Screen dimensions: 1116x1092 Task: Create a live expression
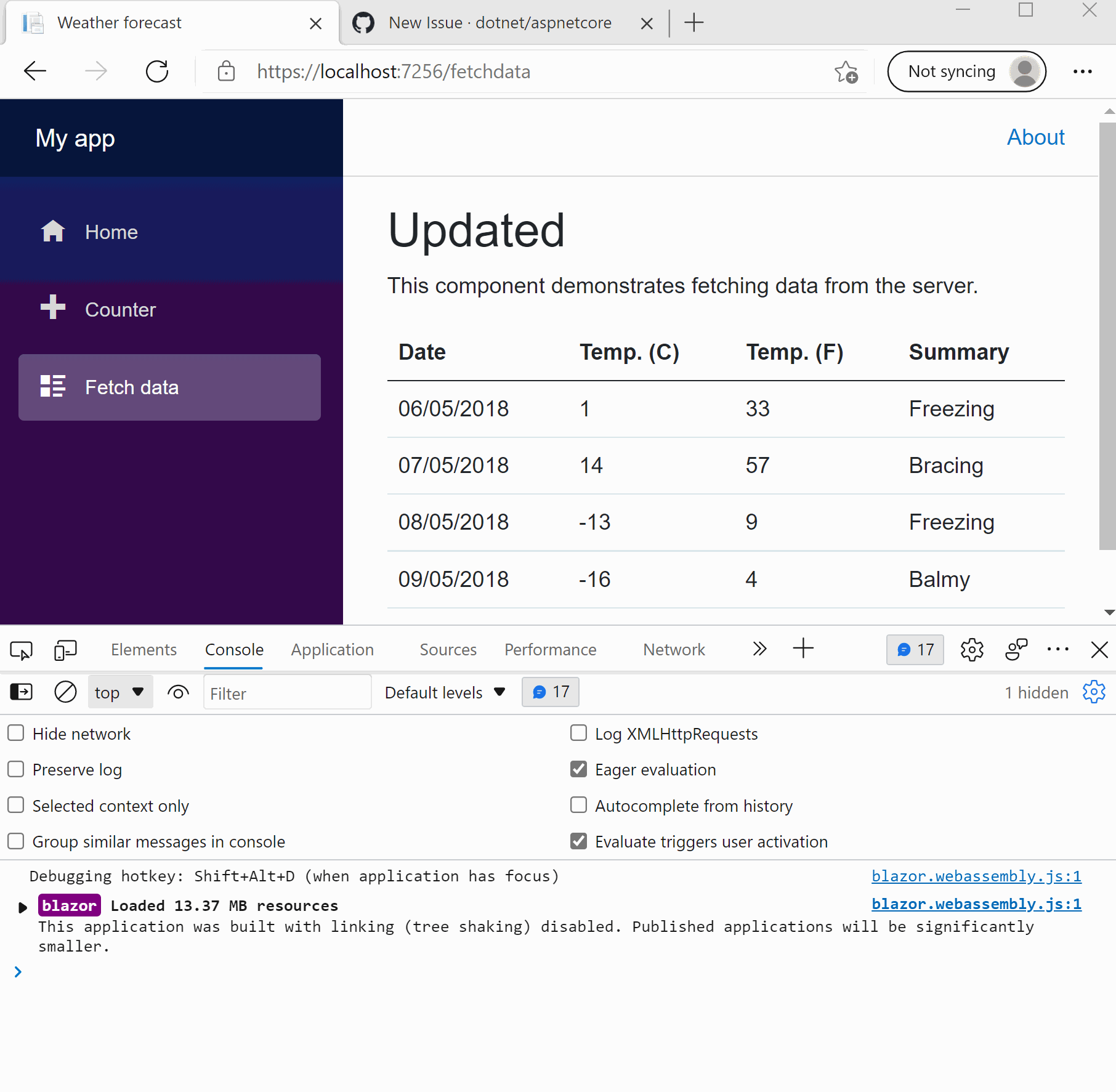point(178,692)
